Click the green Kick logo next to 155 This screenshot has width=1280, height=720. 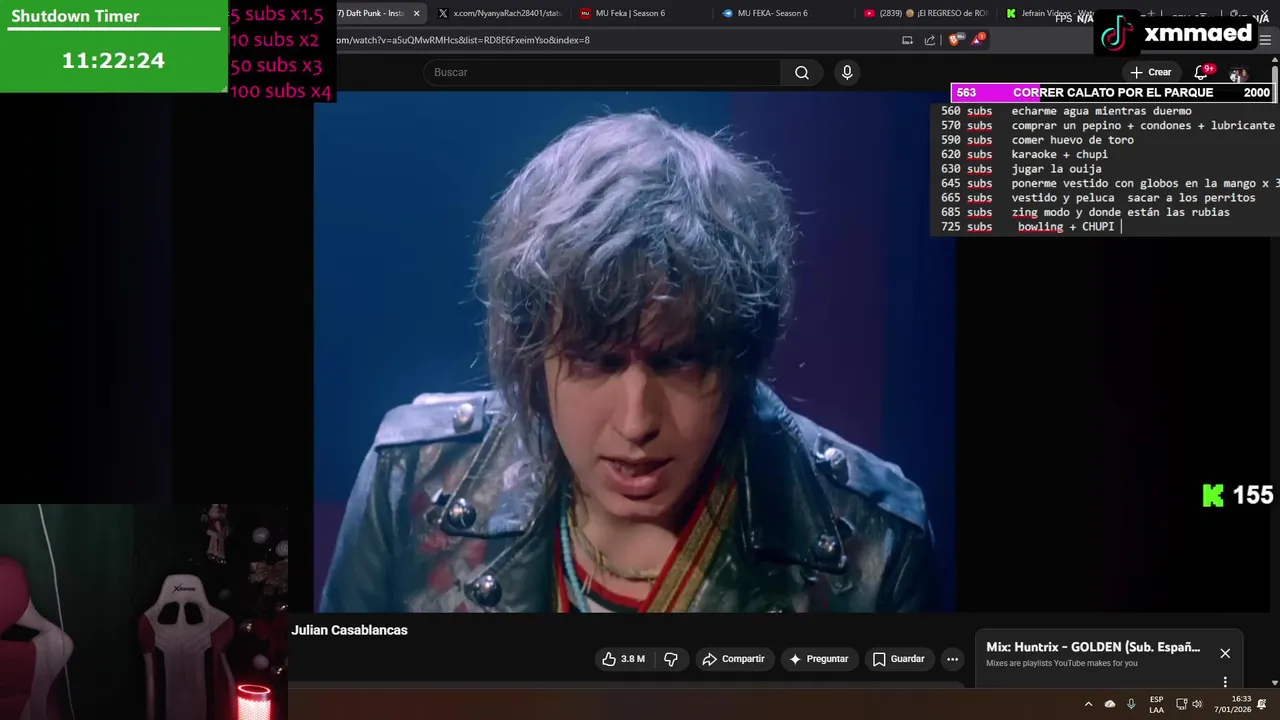[1213, 495]
